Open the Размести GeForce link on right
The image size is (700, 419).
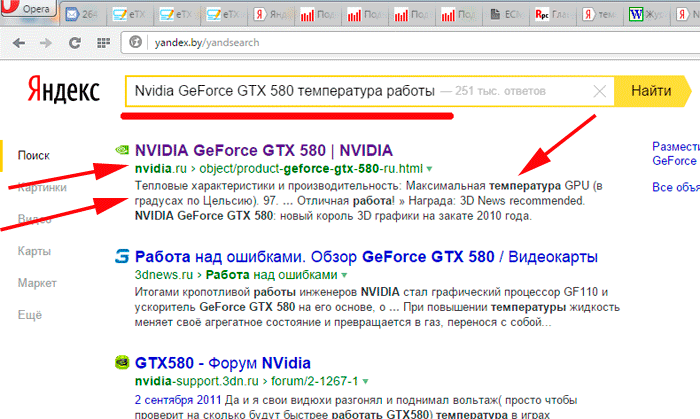pyautogui.click(x=676, y=153)
